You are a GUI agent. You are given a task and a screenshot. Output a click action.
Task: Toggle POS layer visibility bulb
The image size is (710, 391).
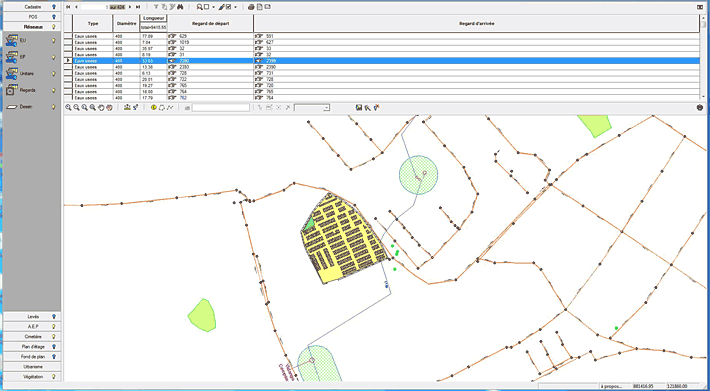click(x=54, y=17)
